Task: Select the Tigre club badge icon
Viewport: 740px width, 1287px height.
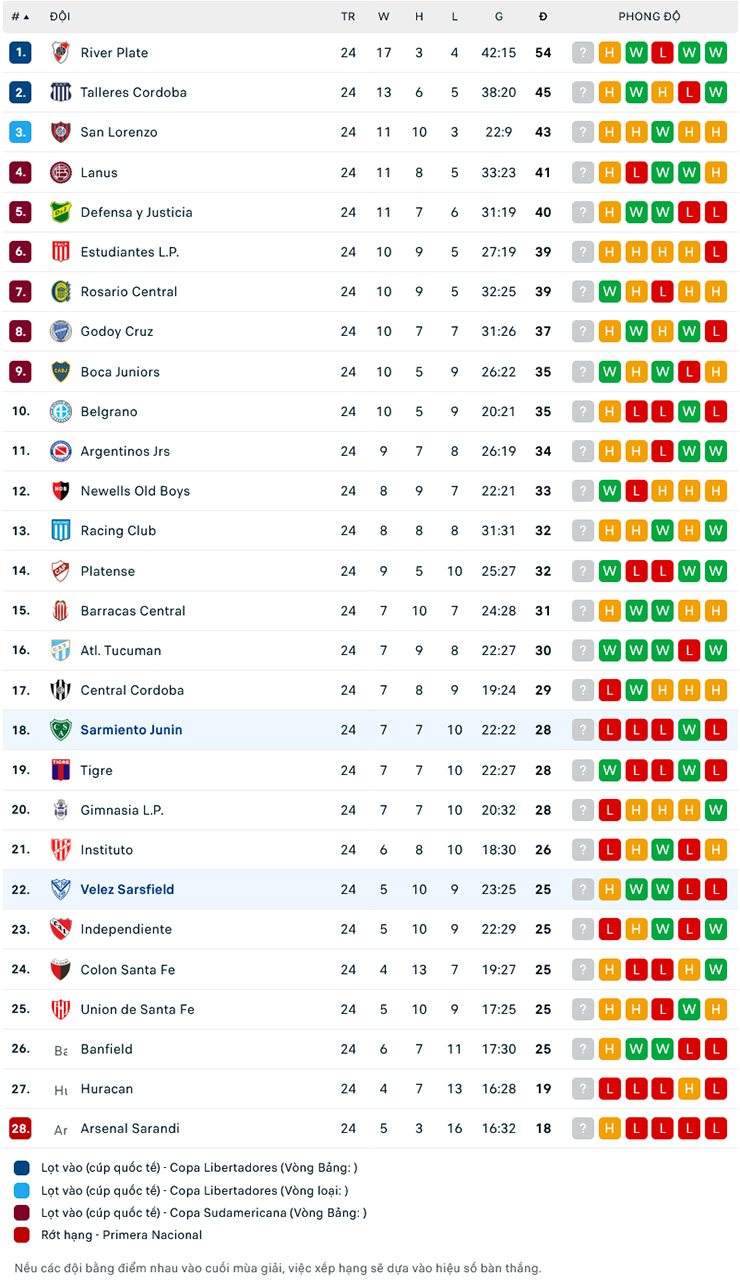Action: (60, 770)
